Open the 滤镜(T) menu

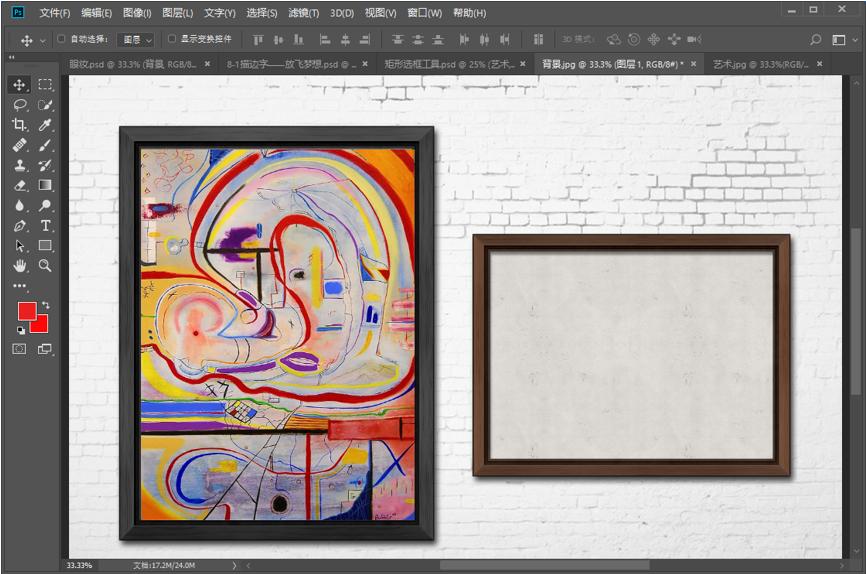tap(302, 13)
